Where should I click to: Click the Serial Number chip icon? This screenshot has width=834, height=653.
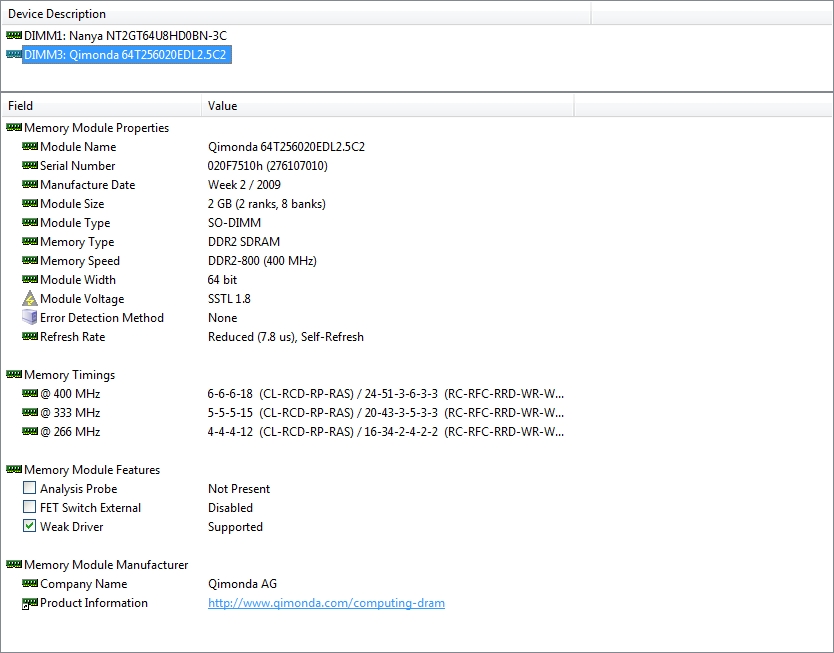30,166
